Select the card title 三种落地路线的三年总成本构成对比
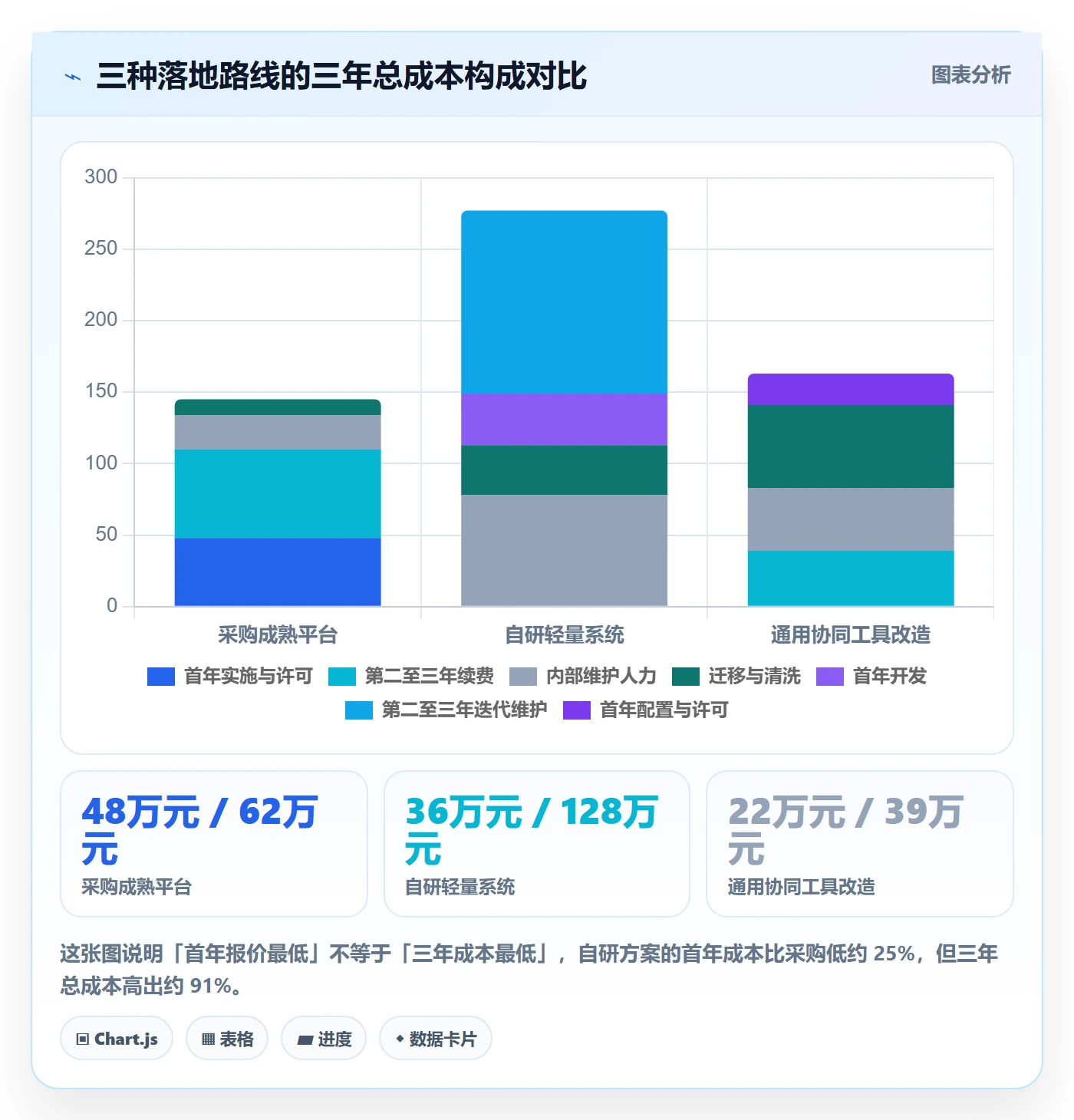Viewport: 1074px width, 1120px height. tap(341, 76)
